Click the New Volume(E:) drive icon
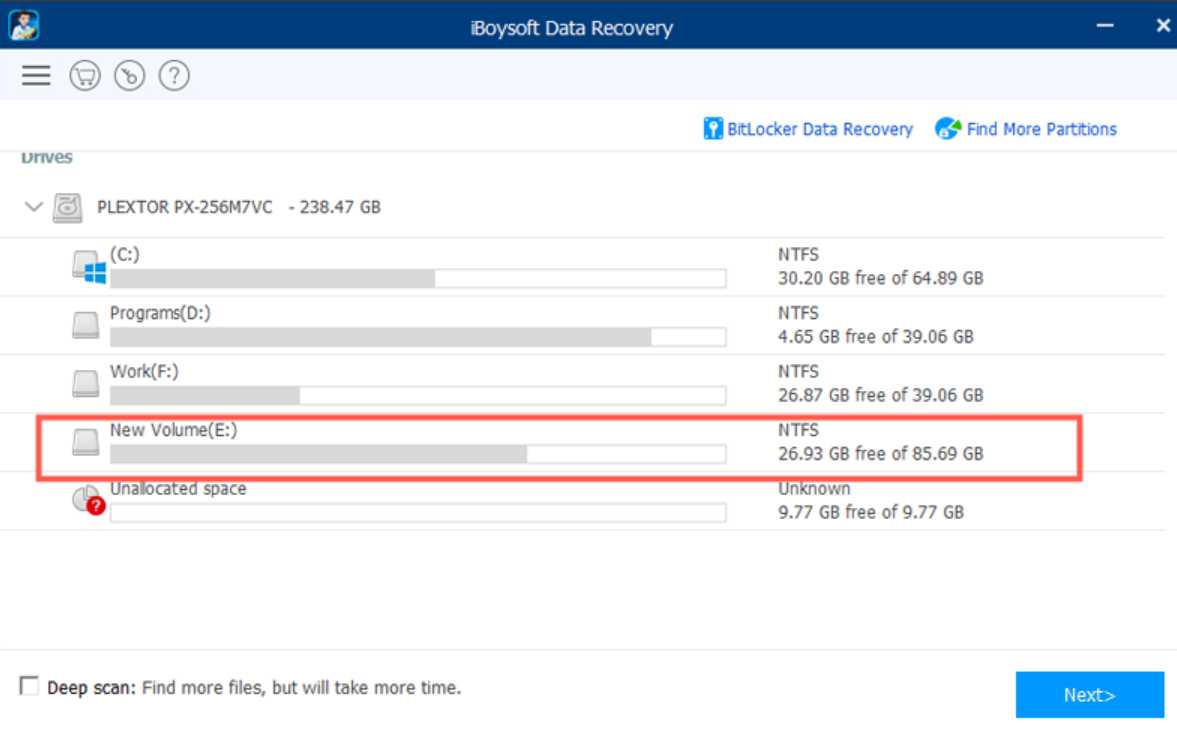Screen dimensions: 1177x739 [x=86, y=442]
